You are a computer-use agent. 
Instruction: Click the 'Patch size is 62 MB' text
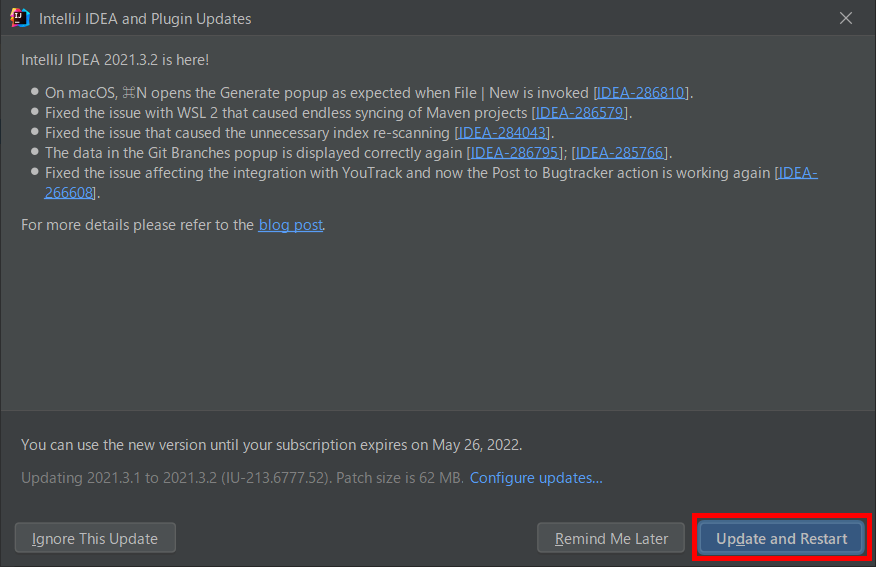tap(399, 478)
